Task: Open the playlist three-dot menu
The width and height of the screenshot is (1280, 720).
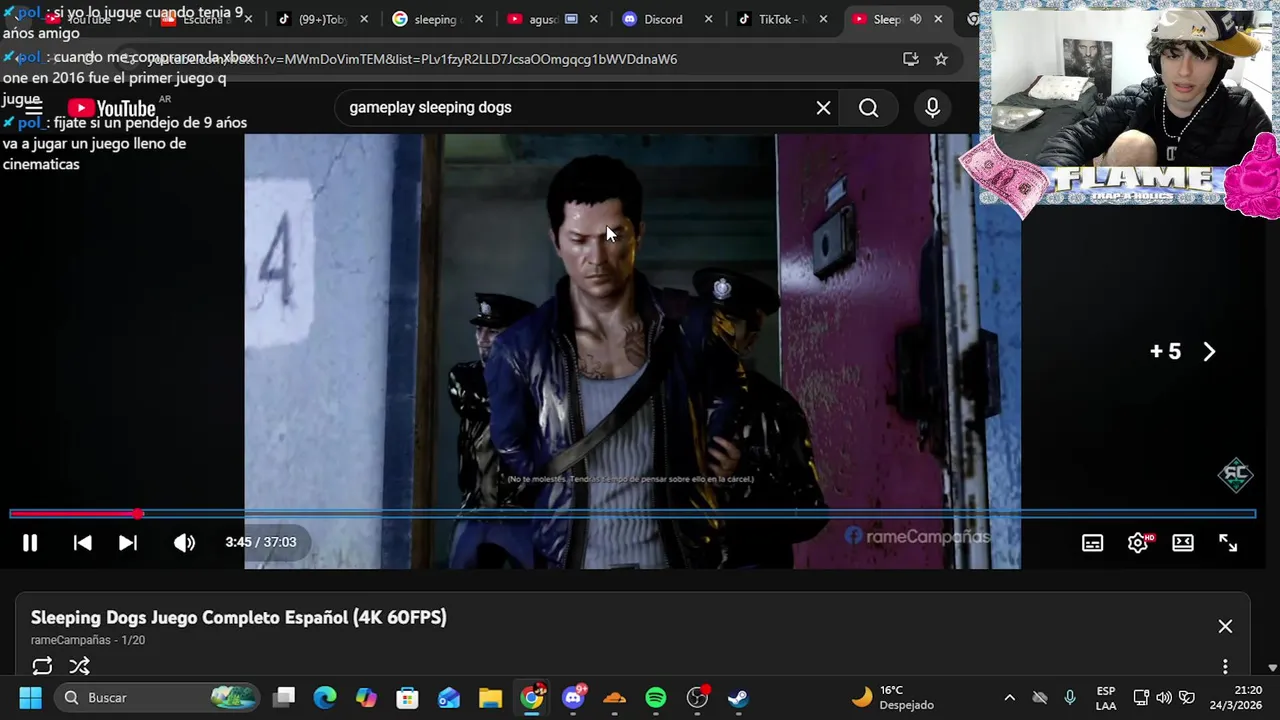Action: (x=1225, y=667)
